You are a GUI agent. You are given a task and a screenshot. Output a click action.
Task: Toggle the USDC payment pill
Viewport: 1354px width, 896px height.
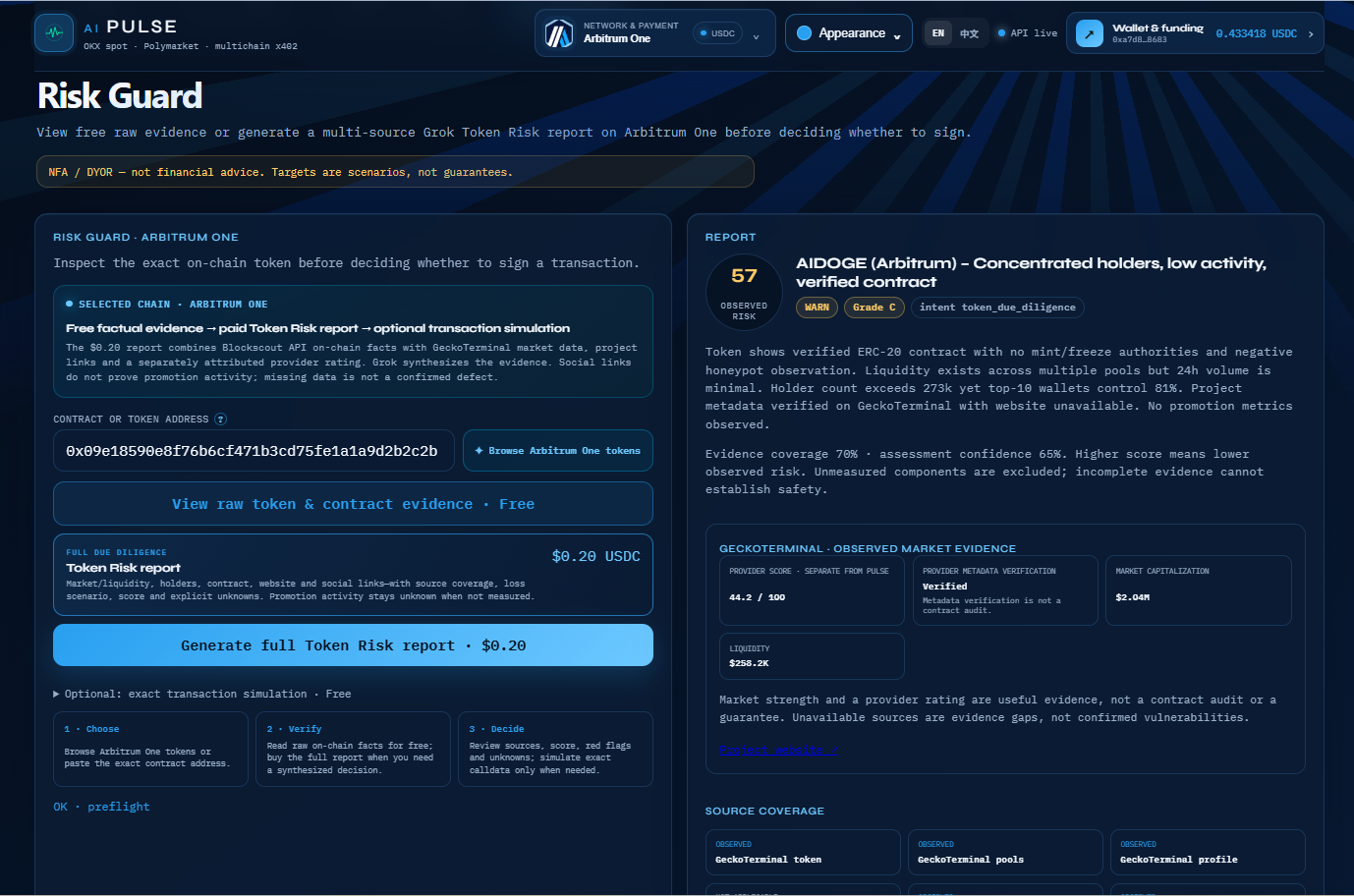click(717, 33)
